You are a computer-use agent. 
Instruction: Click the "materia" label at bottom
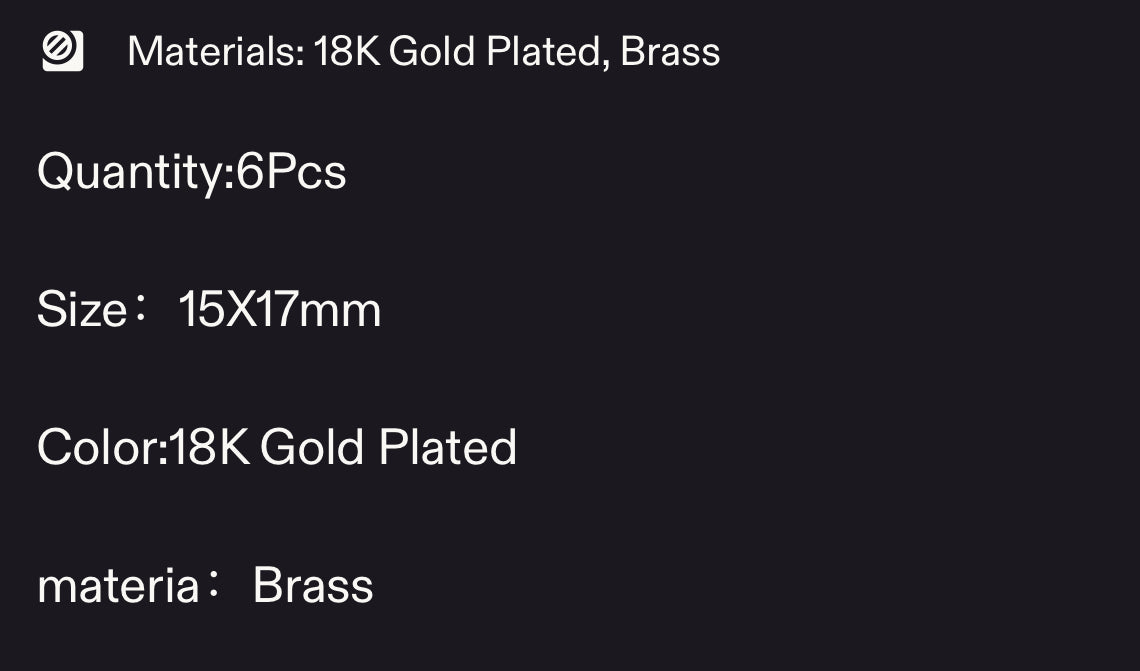pos(118,586)
